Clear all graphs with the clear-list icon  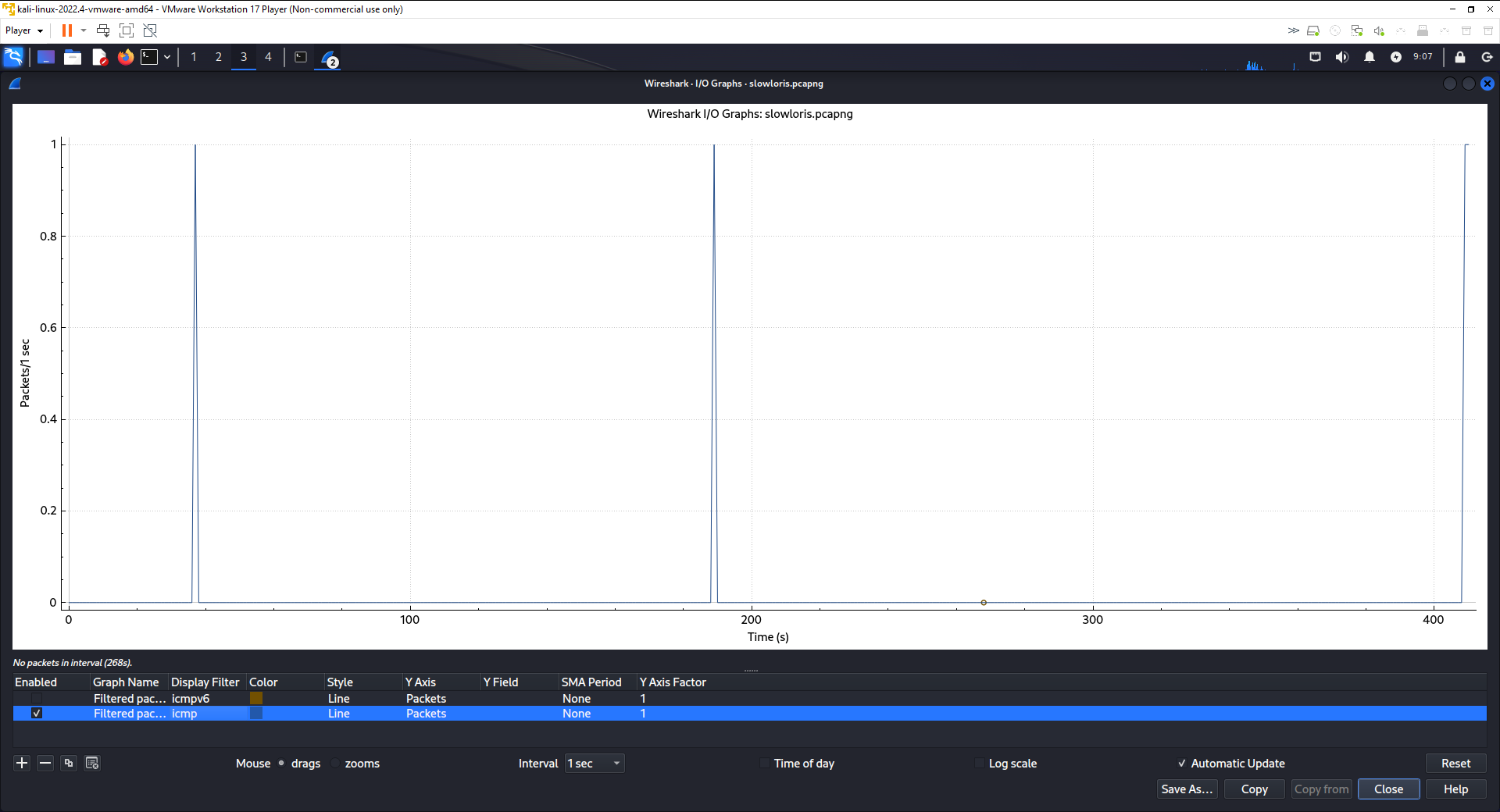point(92,763)
